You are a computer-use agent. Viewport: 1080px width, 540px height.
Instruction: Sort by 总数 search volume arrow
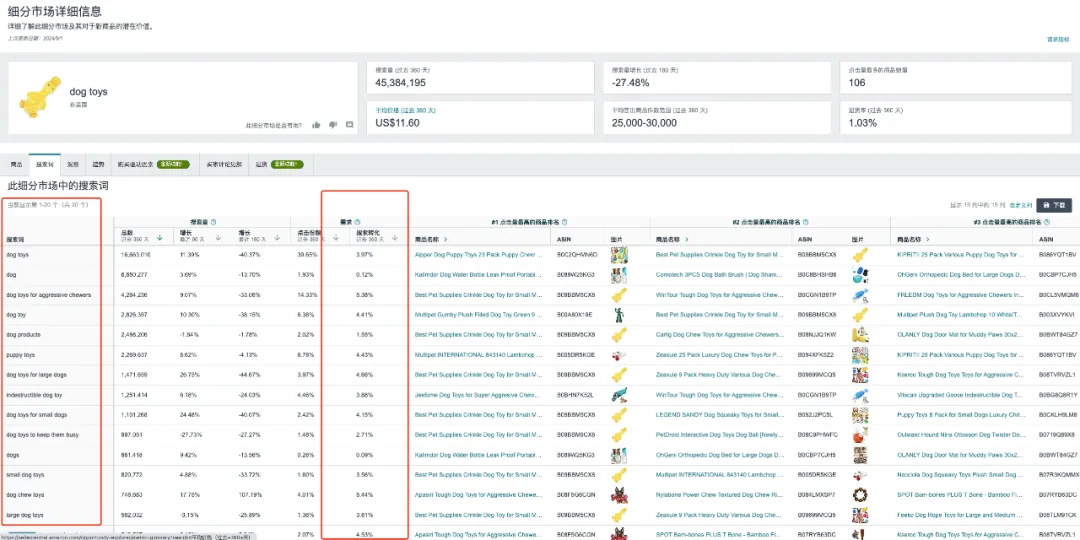[x=160, y=238]
